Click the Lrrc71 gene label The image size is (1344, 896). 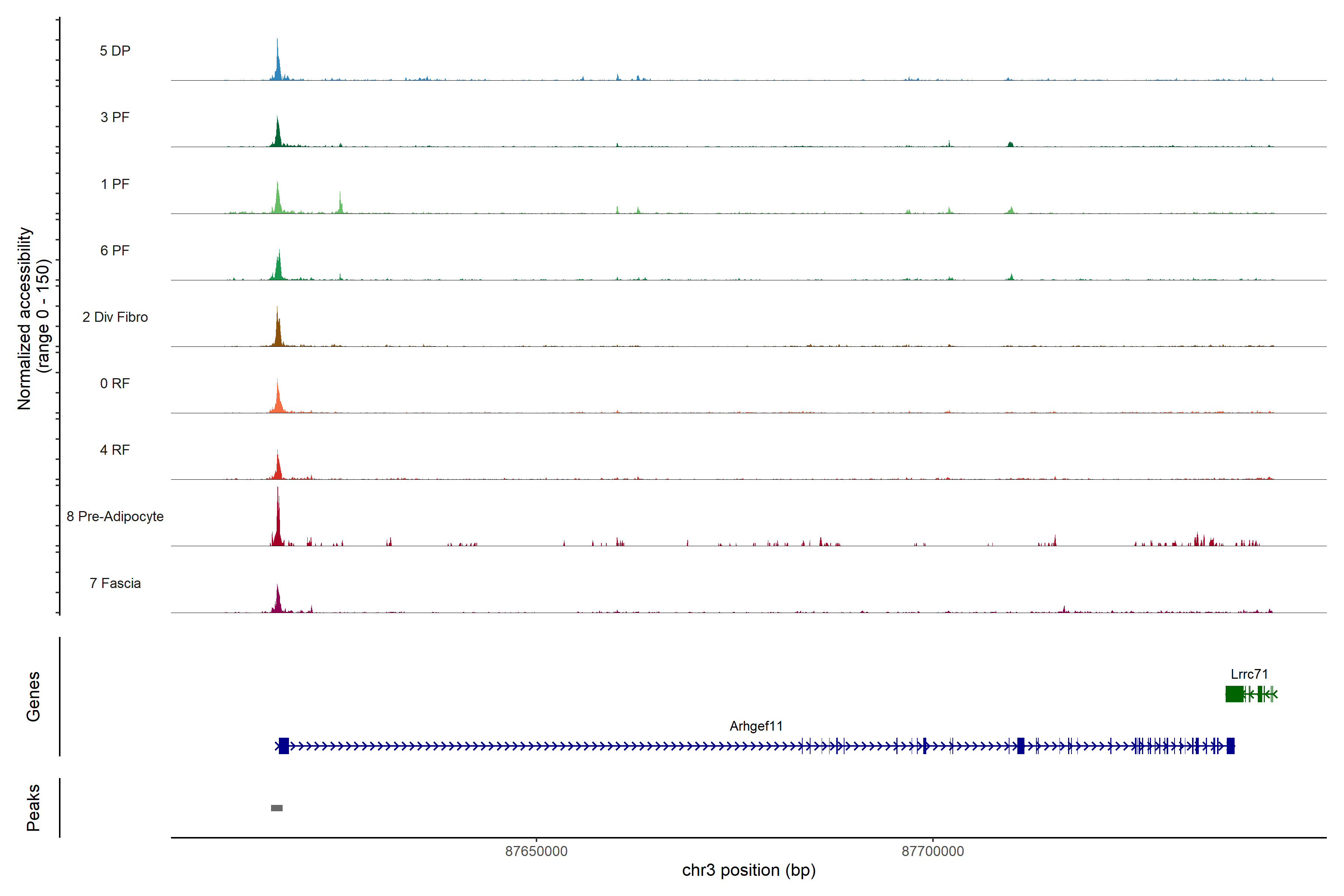tap(1248, 674)
